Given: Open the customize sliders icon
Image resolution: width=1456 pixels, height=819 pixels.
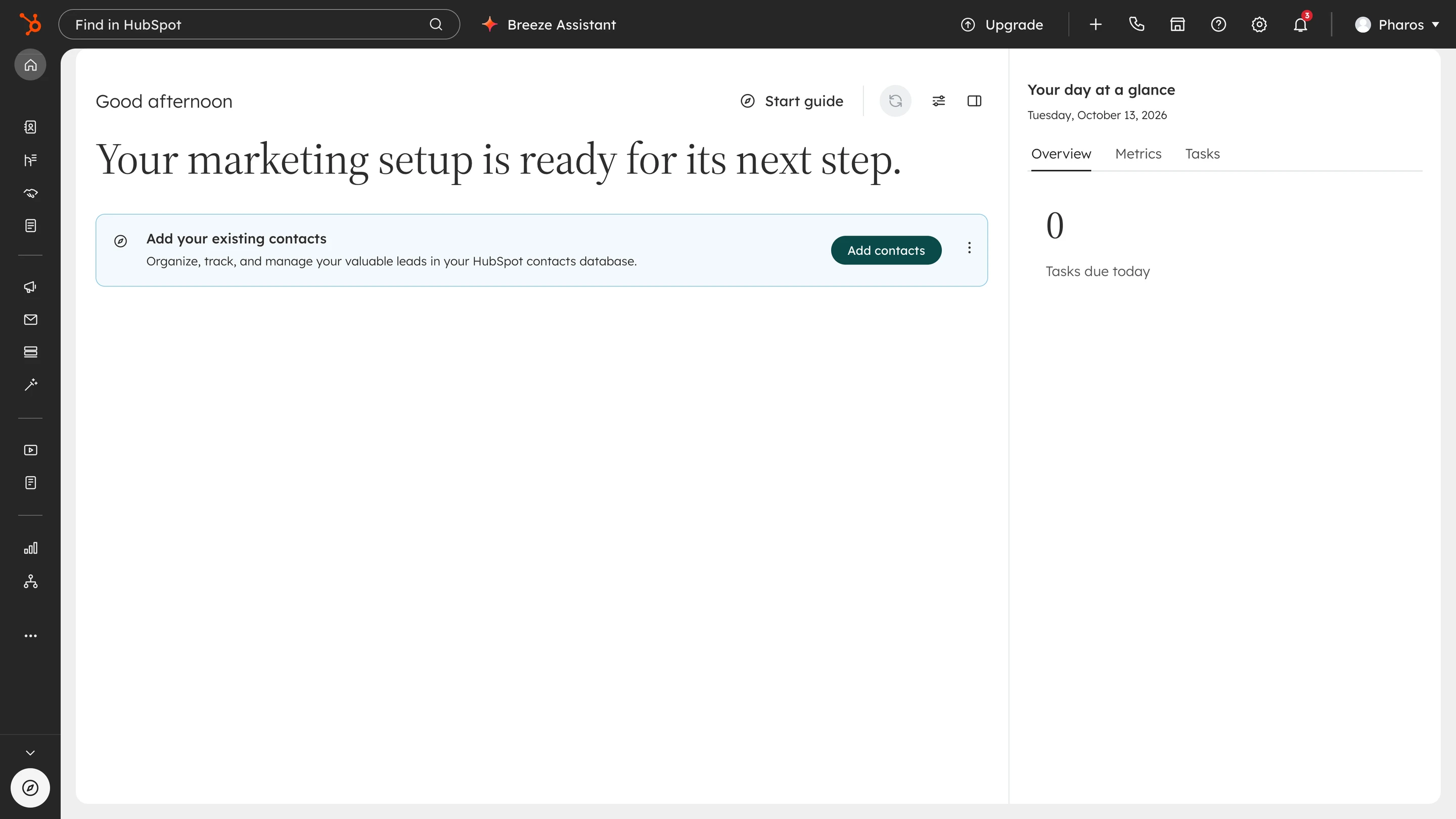Looking at the screenshot, I should (x=938, y=101).
